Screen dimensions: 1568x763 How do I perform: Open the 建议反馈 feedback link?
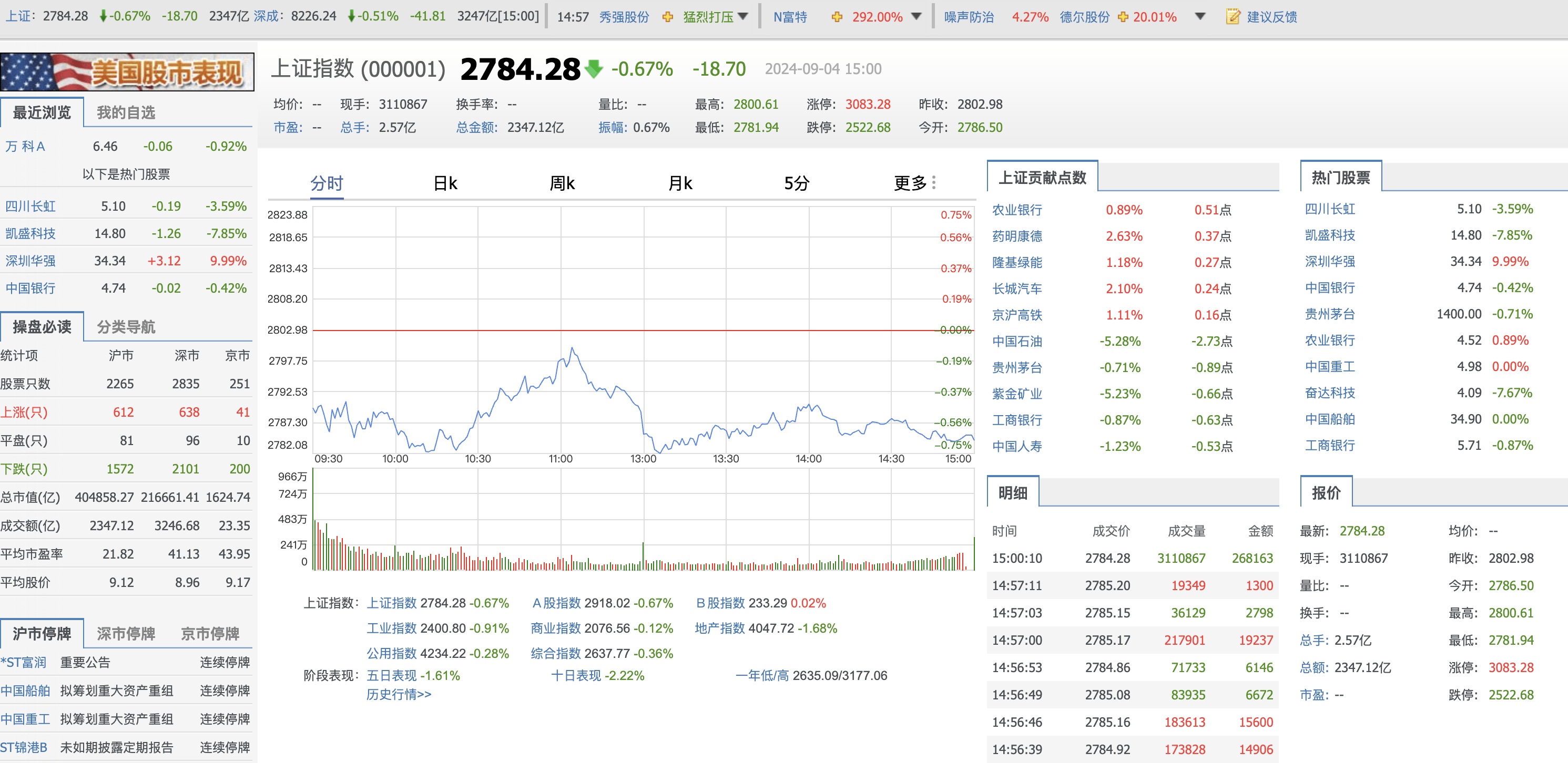1272,17
